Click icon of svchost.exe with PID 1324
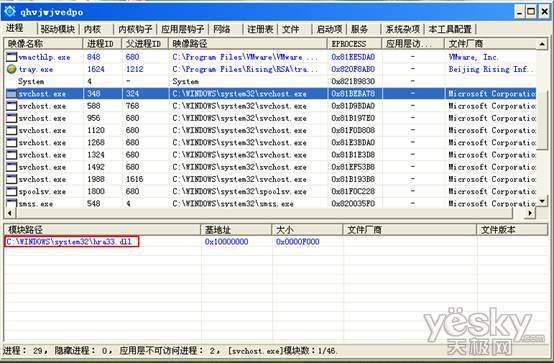The image size is (554, 363). (x=11, y=155)
